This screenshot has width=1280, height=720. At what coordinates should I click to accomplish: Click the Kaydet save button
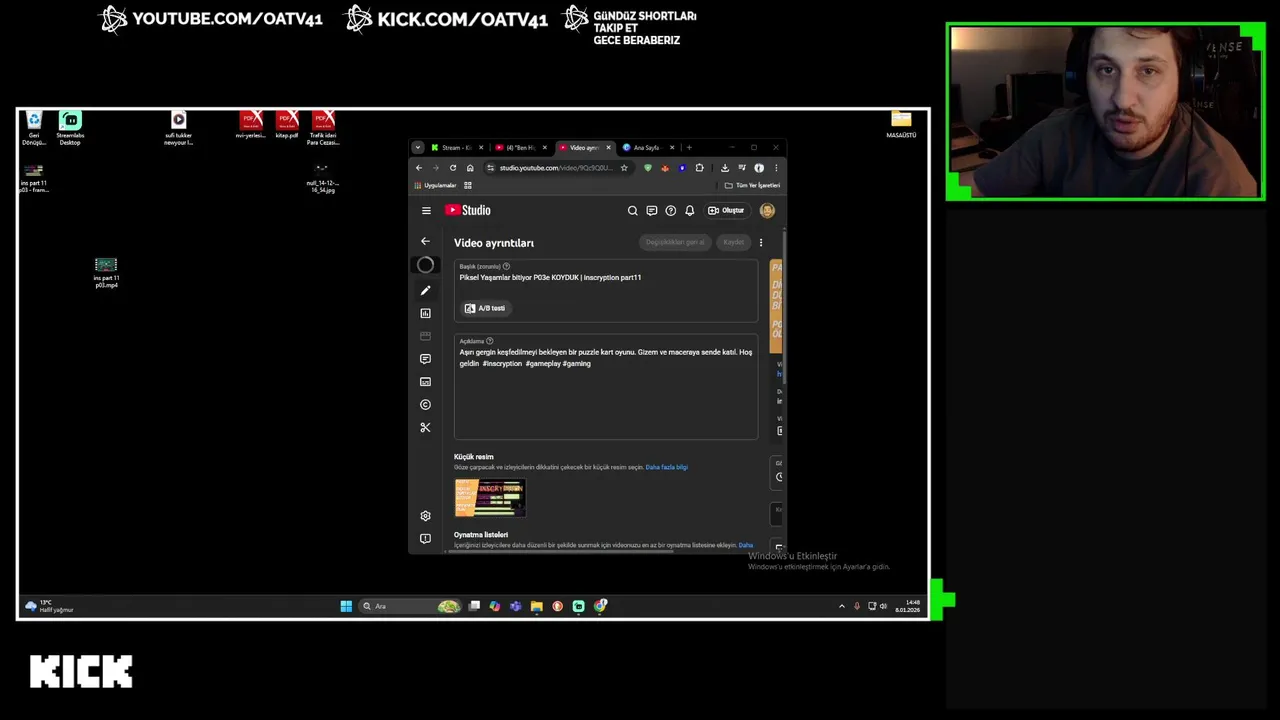click(734, 242)
